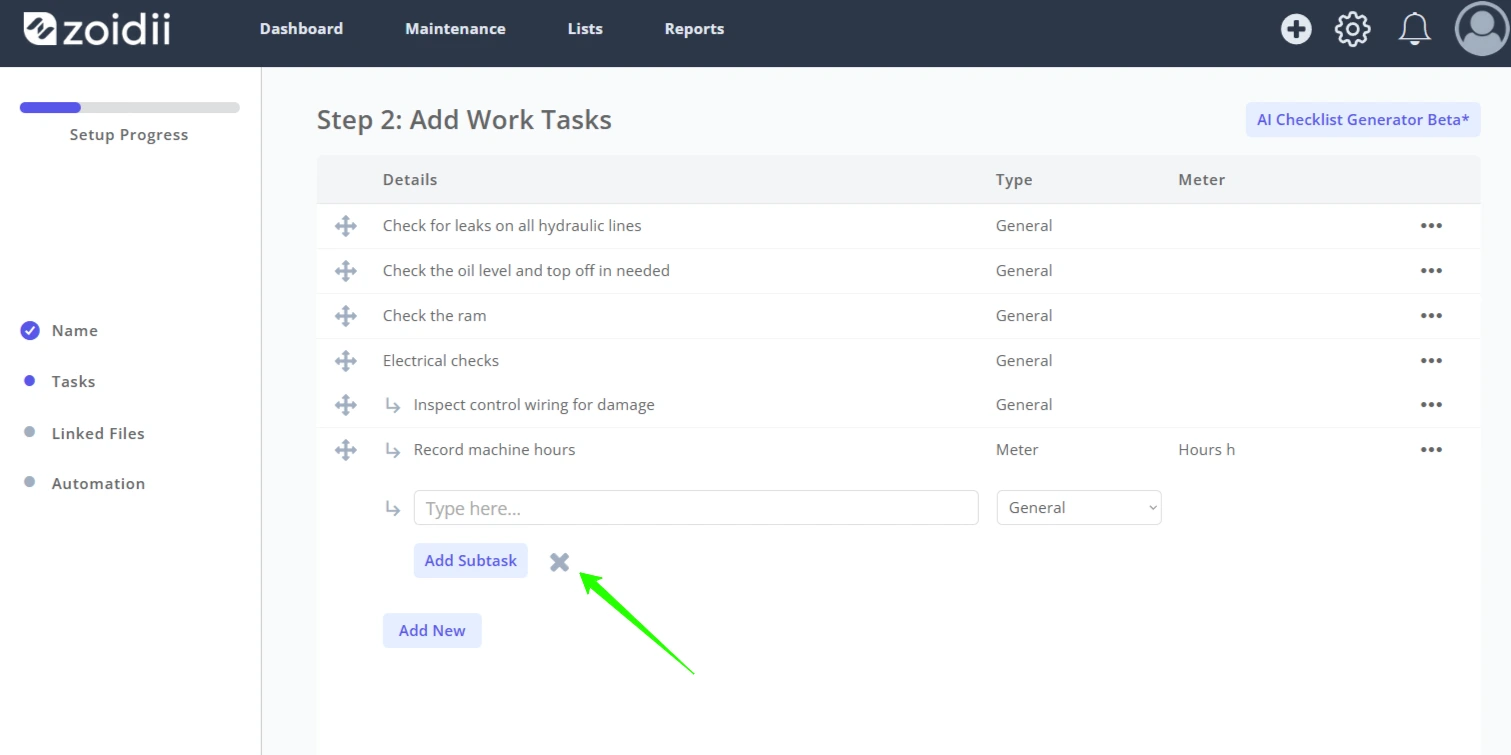Image resolution: width=1511 pixels, height=755 pixels.
Task: Go to Linked Files step
Action: tap(98, 434)
